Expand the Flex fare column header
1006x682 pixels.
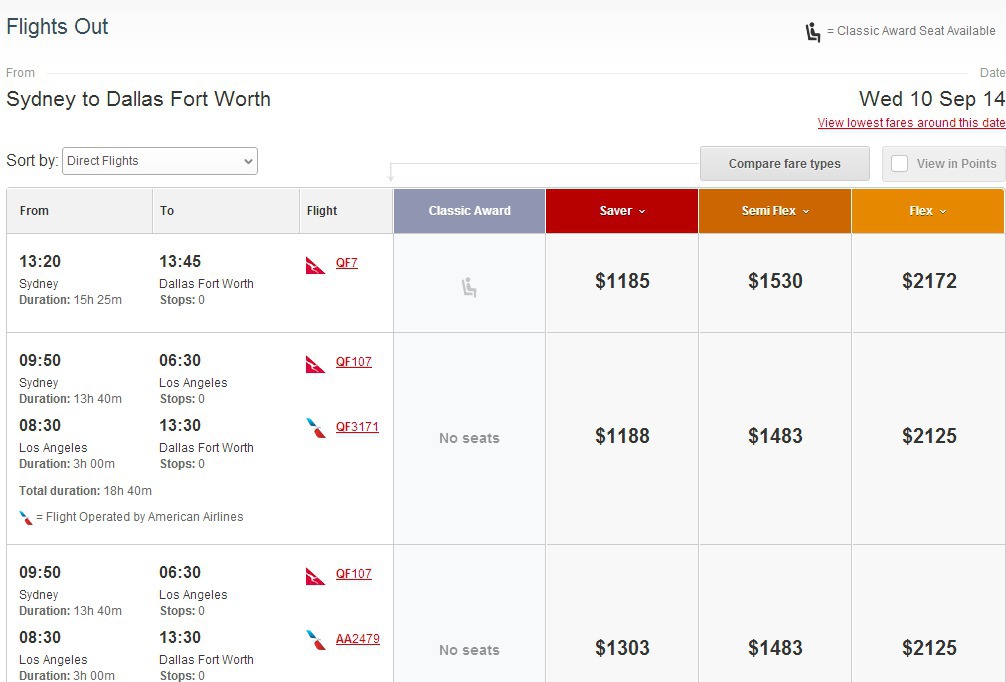pyautogui.click(x=928, y=211)
